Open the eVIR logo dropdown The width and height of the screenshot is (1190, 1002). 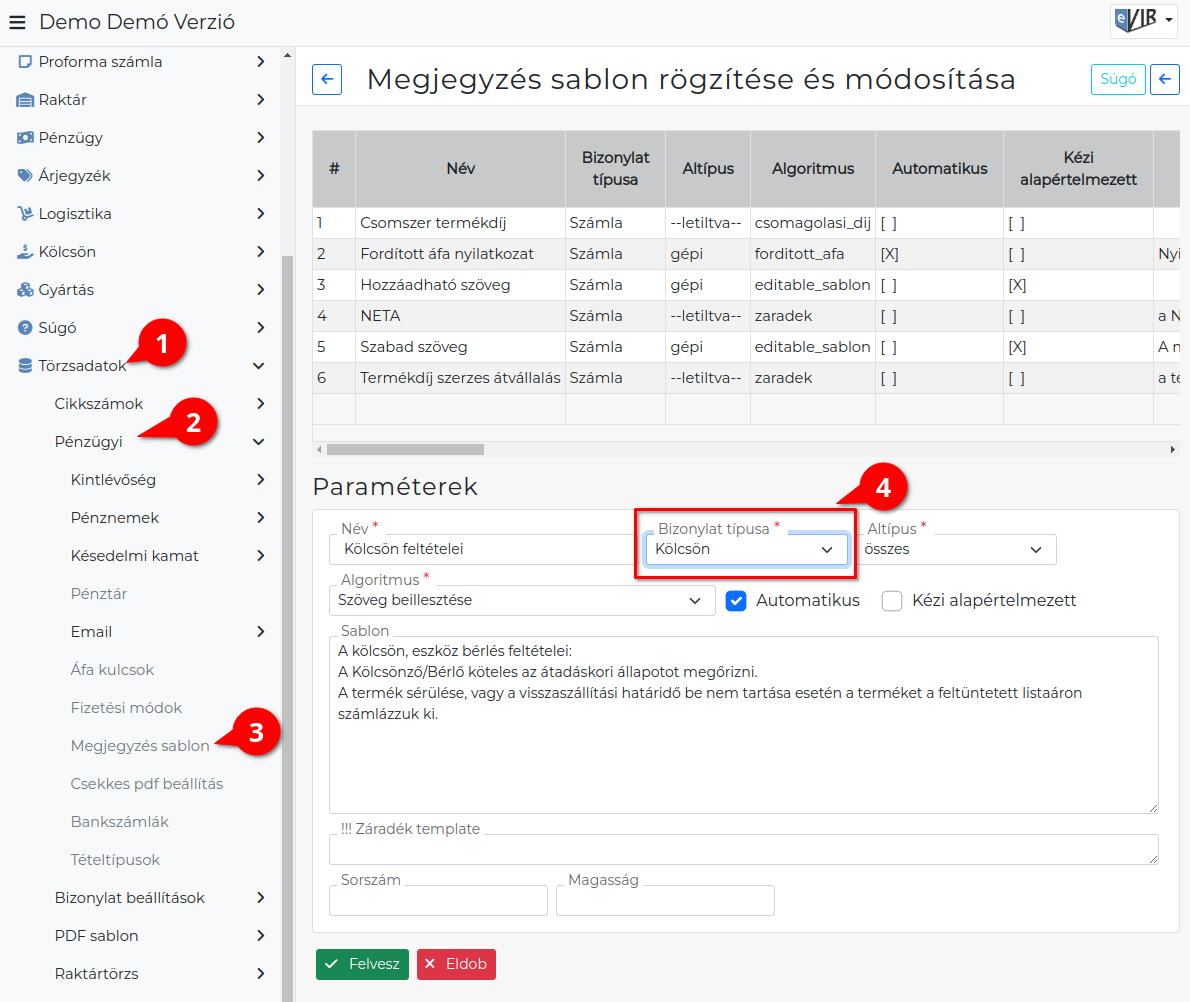(x=1144, y=19)
